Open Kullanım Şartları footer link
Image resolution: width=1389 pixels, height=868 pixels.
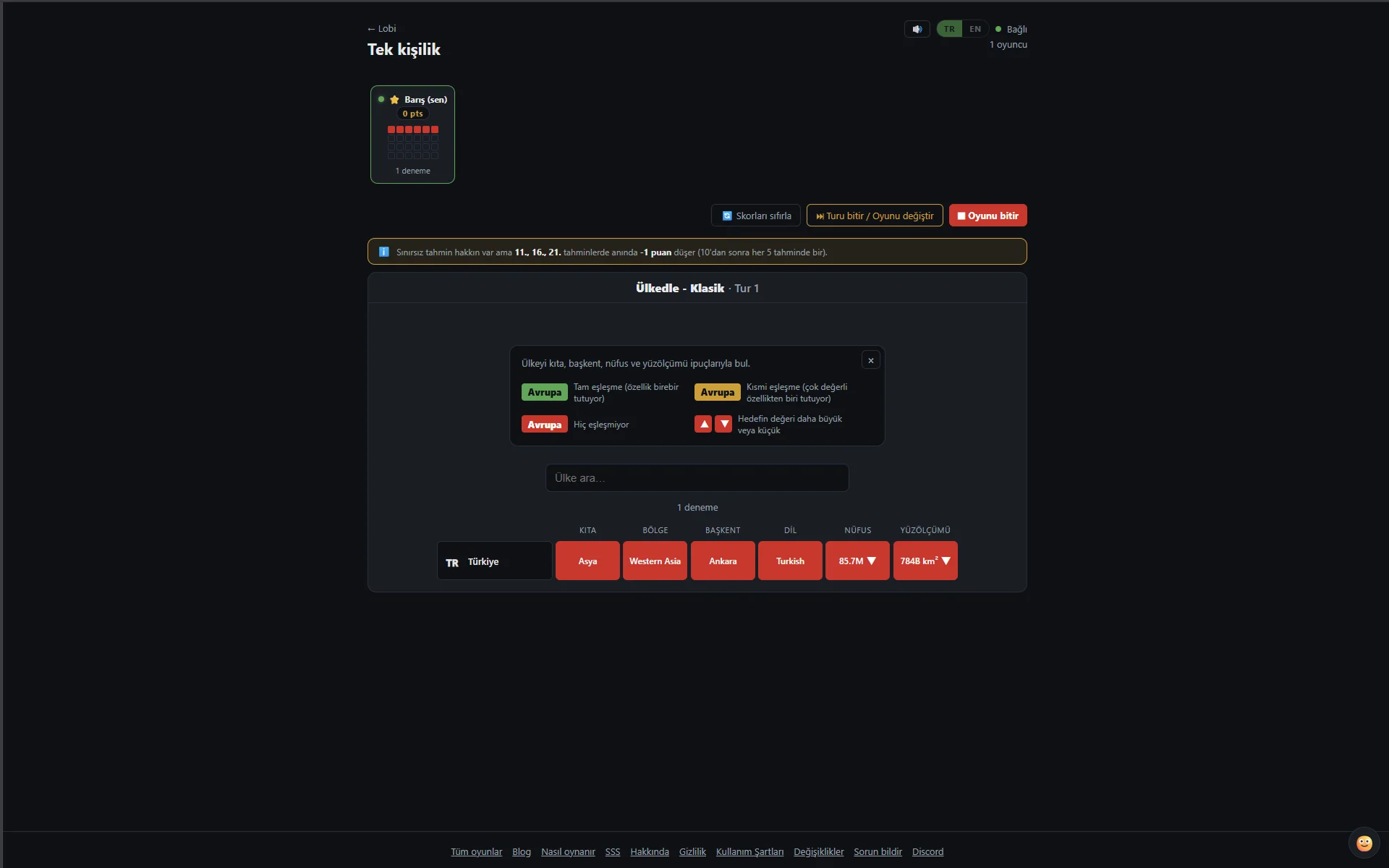pyautogui.click(x=749, y=852)
